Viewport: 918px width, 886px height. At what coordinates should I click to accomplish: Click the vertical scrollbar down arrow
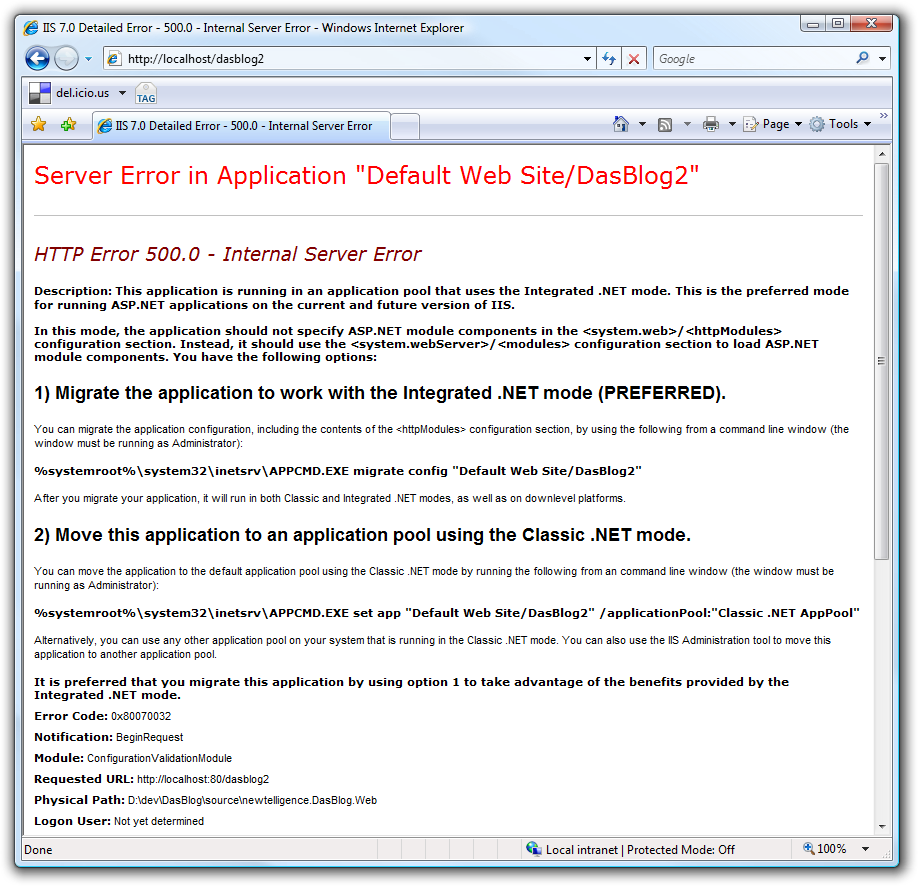point(881,826)
